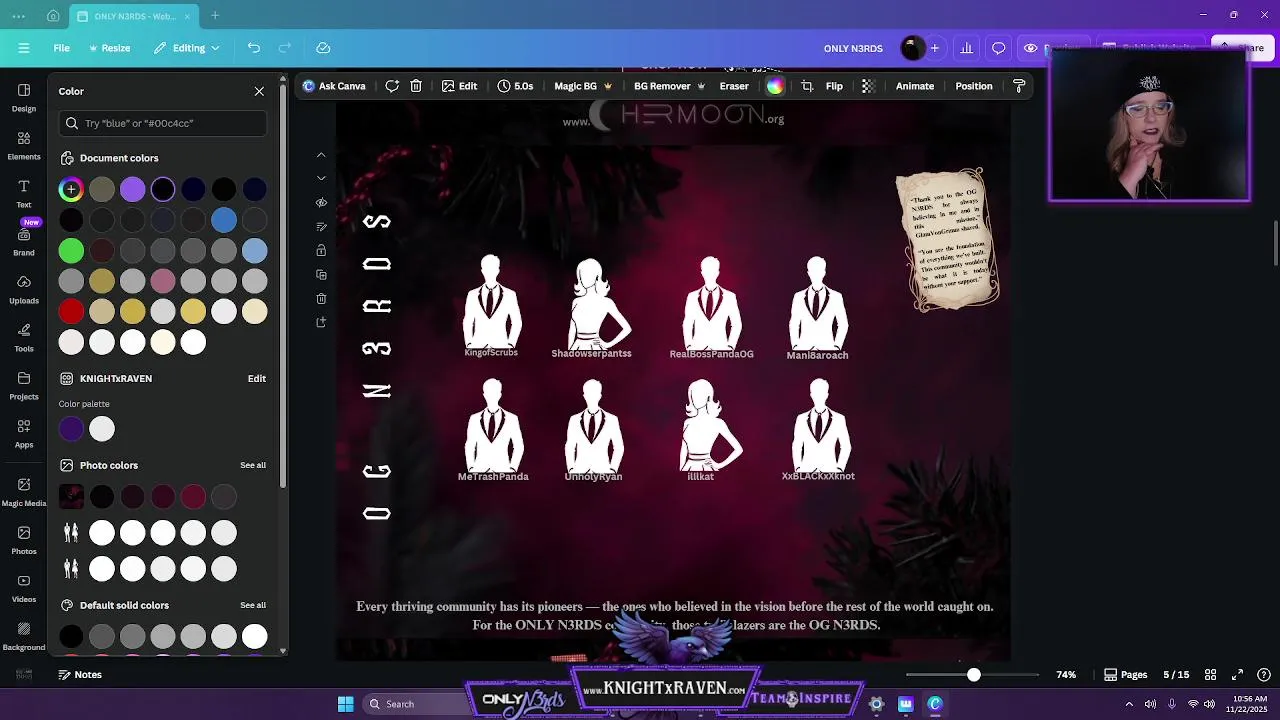Viewport: 1280px width, 720px height.
Task: Select the purple document color swatch
Action: pyautogui.click(x=132, y=189)
